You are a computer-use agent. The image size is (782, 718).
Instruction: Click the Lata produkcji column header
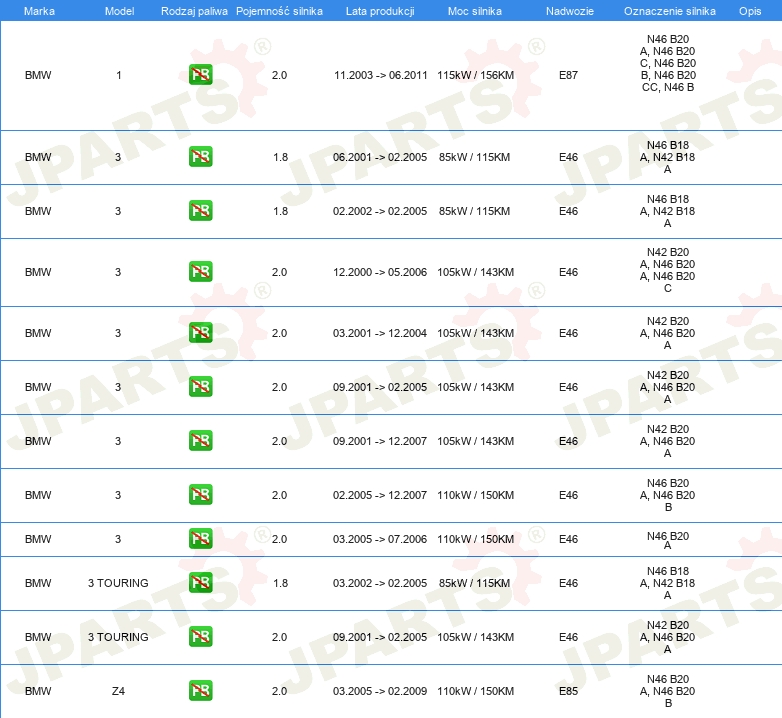[x=380, y=11]
